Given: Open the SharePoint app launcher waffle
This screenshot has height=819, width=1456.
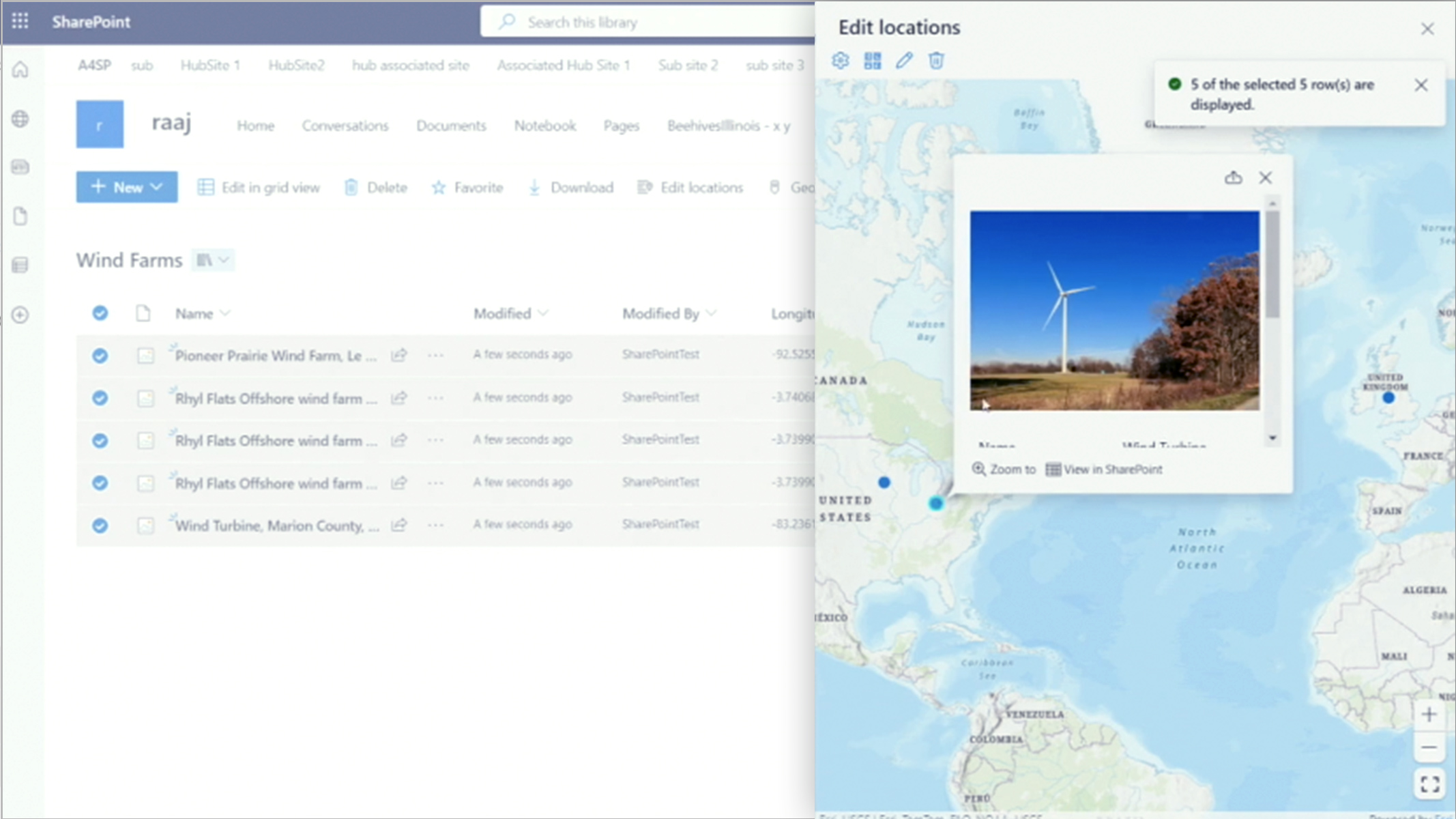Looking at the screenshot, I should pos(20,21).
